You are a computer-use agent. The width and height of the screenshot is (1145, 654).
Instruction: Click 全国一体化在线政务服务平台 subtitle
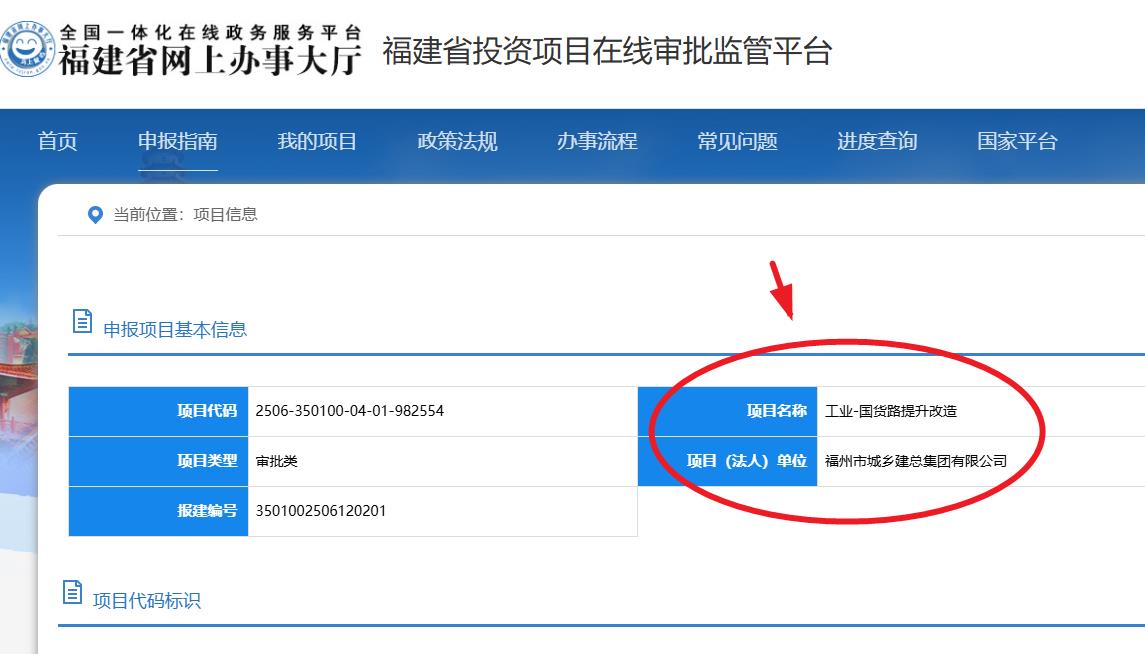pos(210,32)
